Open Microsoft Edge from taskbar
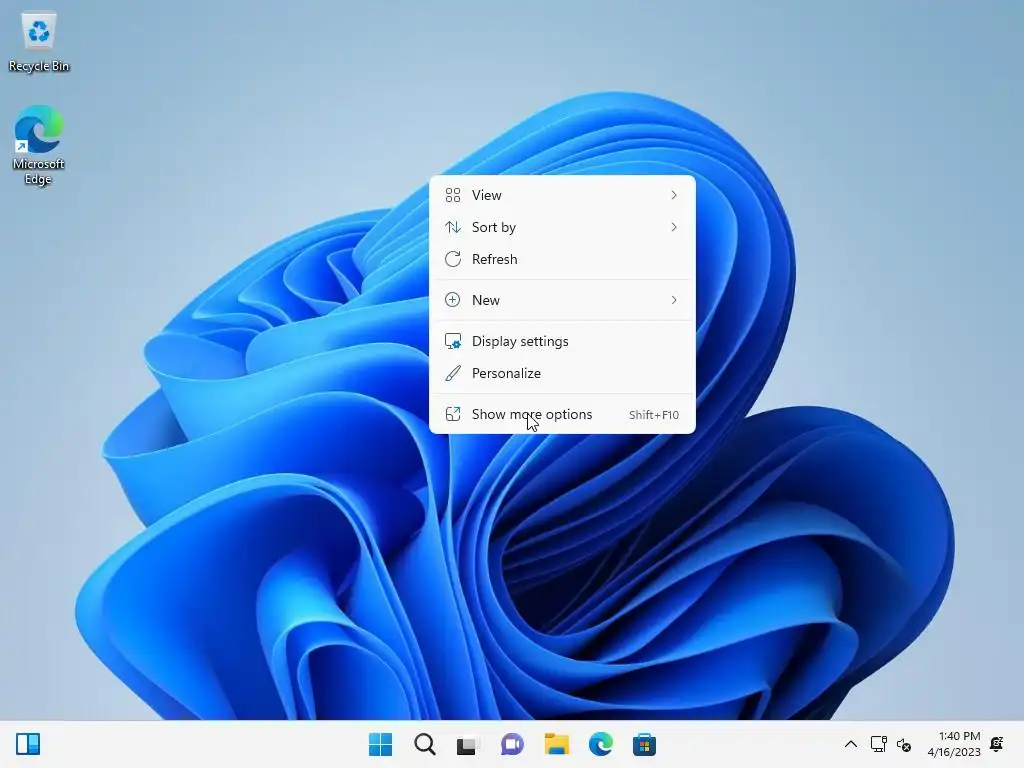Viewport: 1024px width, 768px height. point(600,744)
